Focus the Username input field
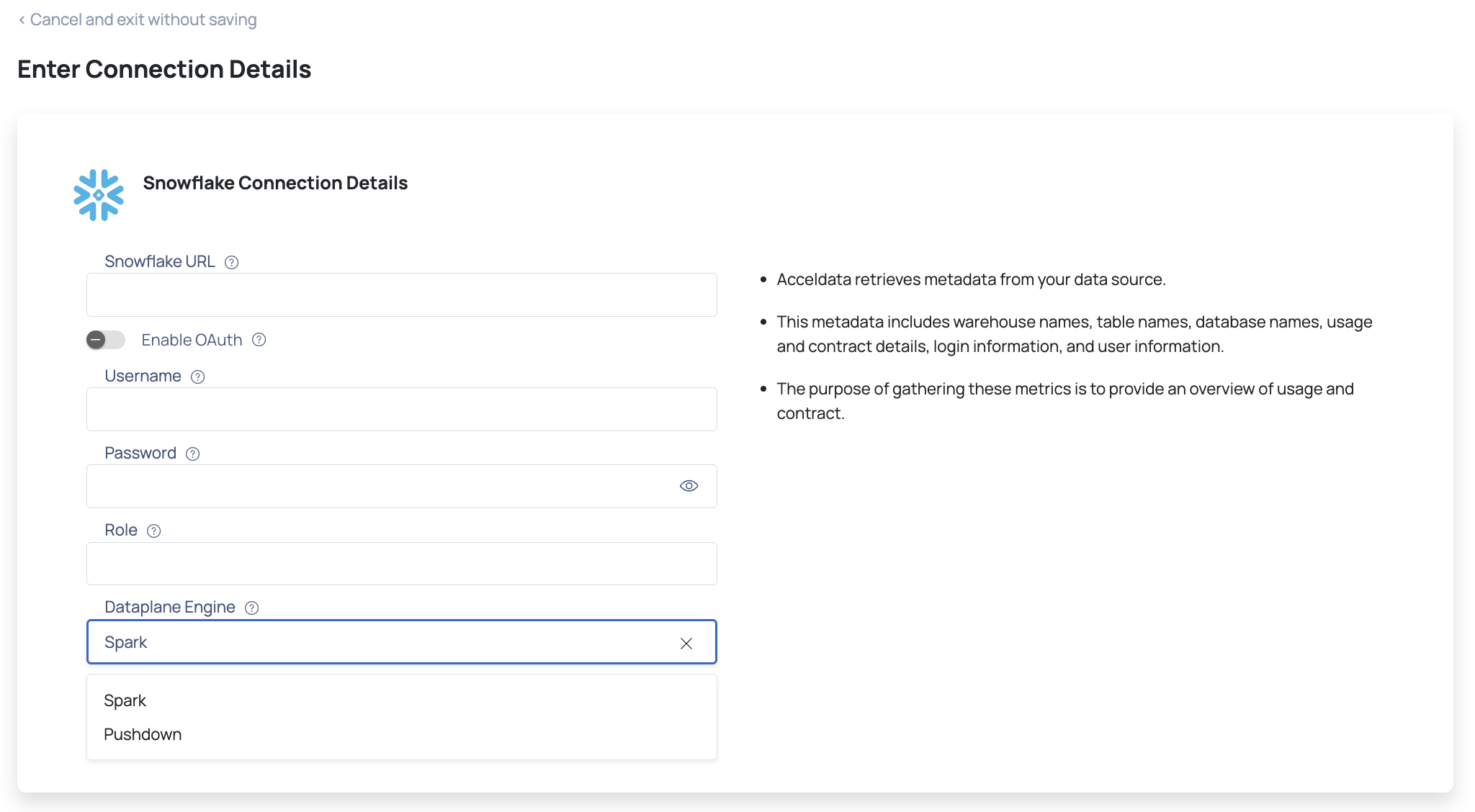This screenshot has height=812, width=1475. click(x=401, y=409)
